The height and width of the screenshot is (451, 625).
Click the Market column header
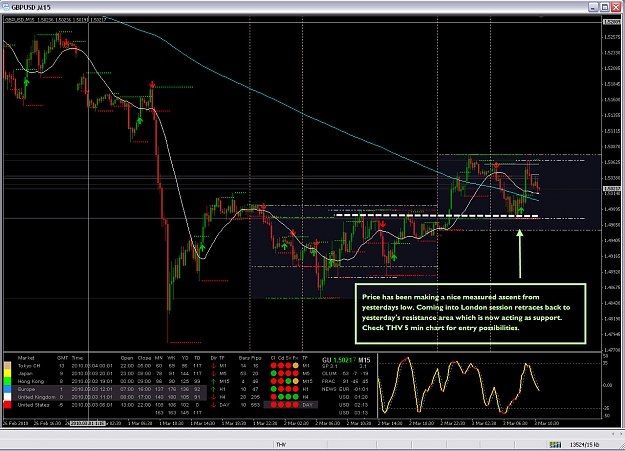click(x=26, y=358)
